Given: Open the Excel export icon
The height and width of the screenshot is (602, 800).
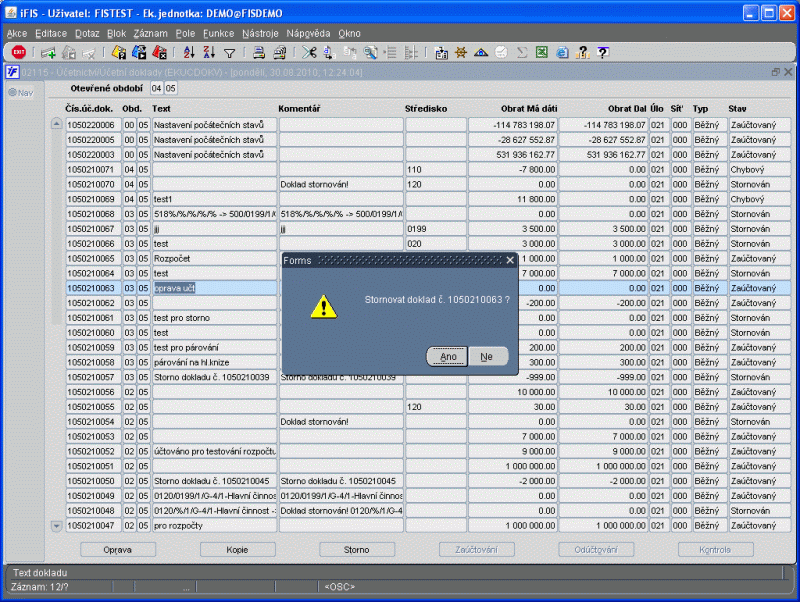Looking at the screenshot, I should pos(541,52).
